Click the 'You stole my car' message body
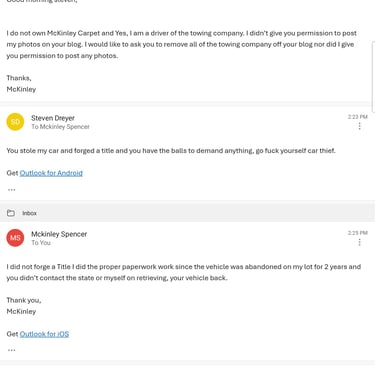The image size is (375, 366). (x=171, y=151)
